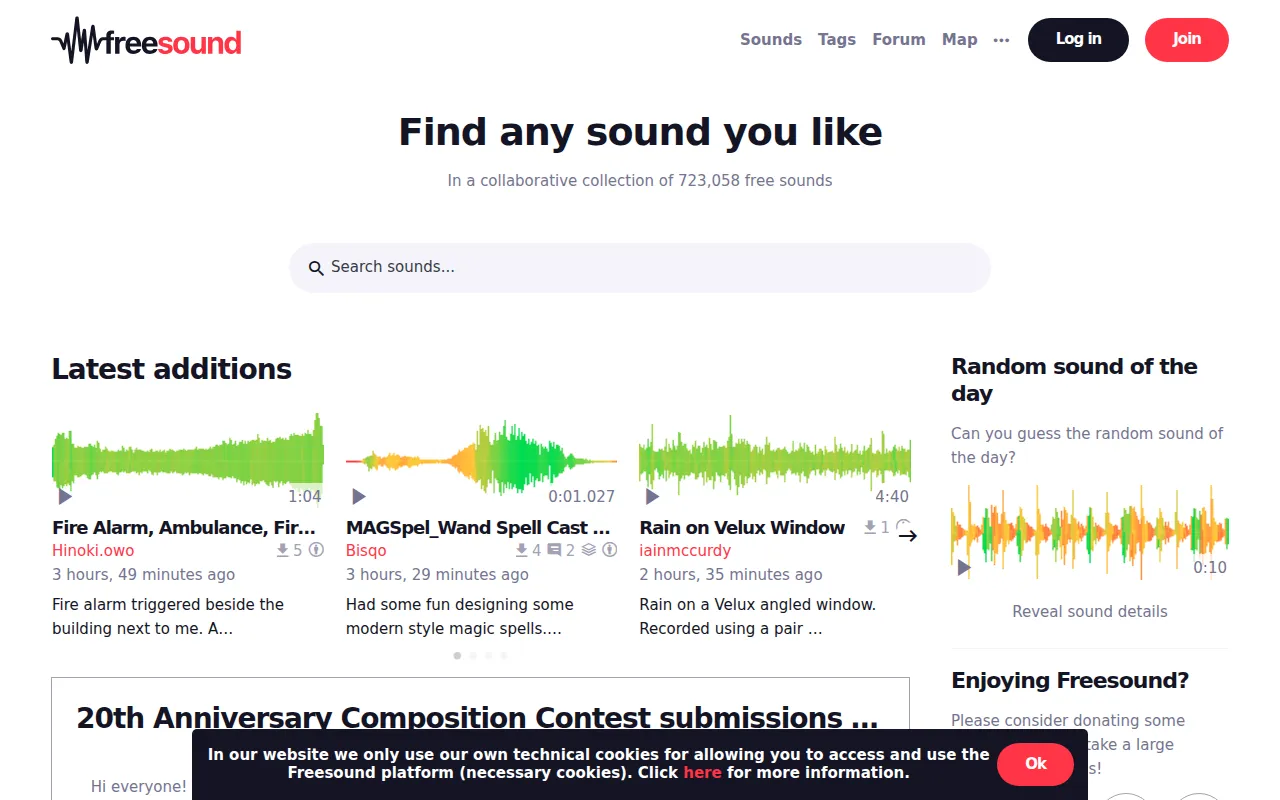This screenshot has width=1280, height=800.
Task: Click the 'Enjoying Freesound?' heading
Action: (x=1070, y=681)
